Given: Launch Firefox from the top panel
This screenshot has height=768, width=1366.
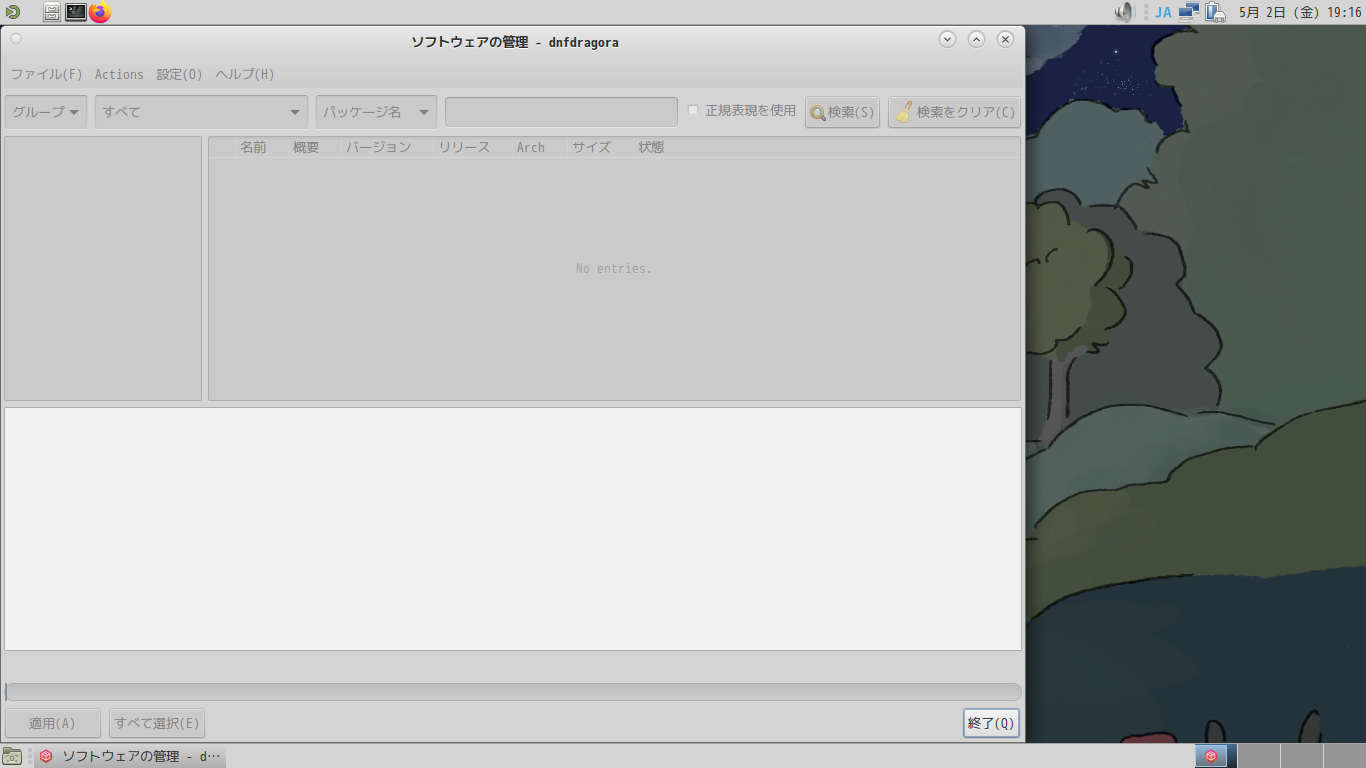Looking at the screenshot, I should click(97, 13).
